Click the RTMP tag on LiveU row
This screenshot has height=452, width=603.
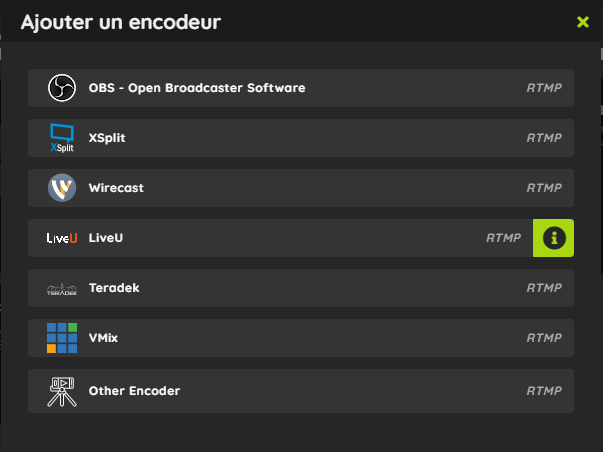503,238
